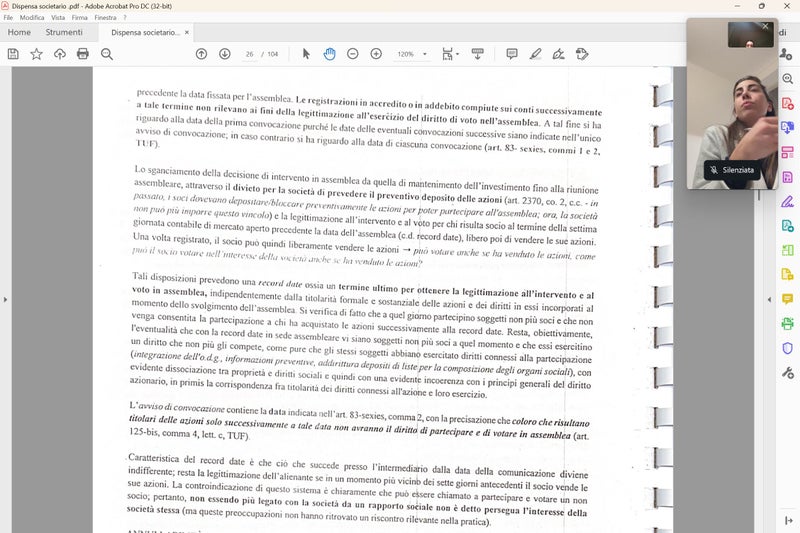Viewport: 800px width, 533px height.
Task: Click the Silenziata mute button in video call
Action: coord(732,171)
